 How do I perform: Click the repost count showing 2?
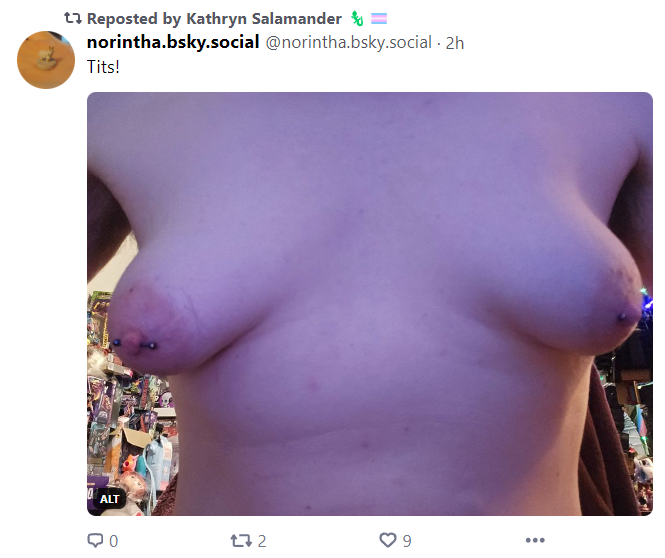click(262, 541)
